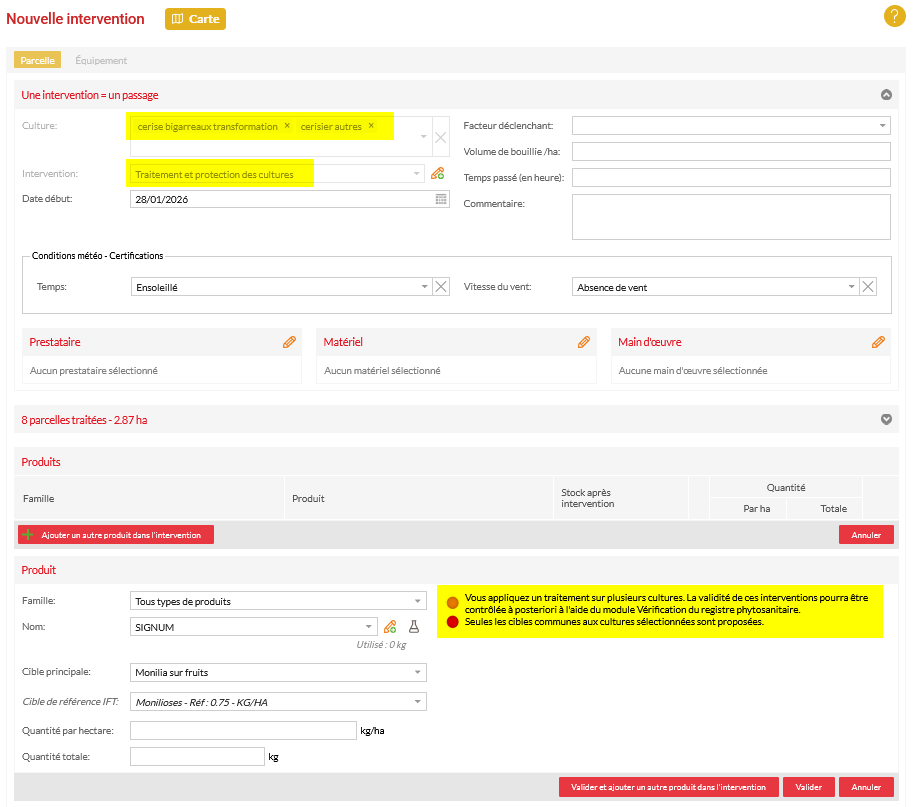Expand the 8 parcelles traitées section
The height and width of the screenshot is (807, 915).
pos(885,420)
